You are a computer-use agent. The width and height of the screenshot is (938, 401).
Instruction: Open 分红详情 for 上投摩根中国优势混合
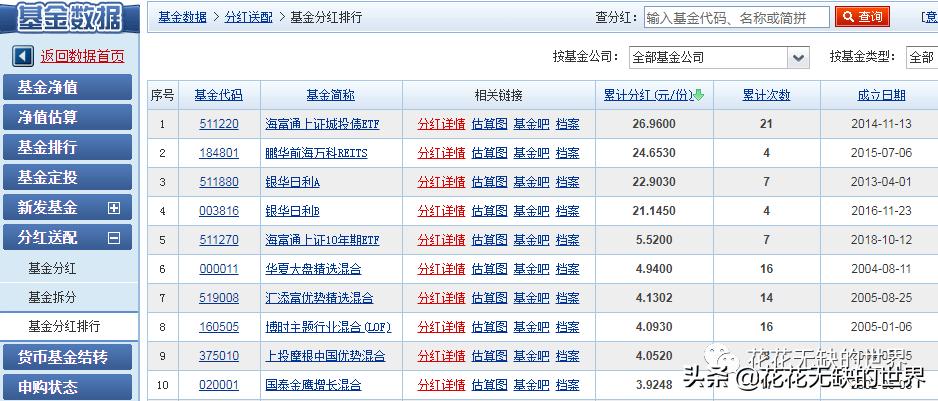441,356
